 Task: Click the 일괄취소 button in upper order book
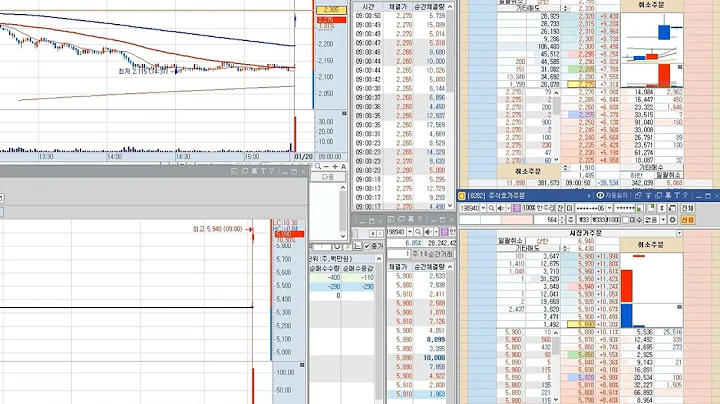coord(669,175)
